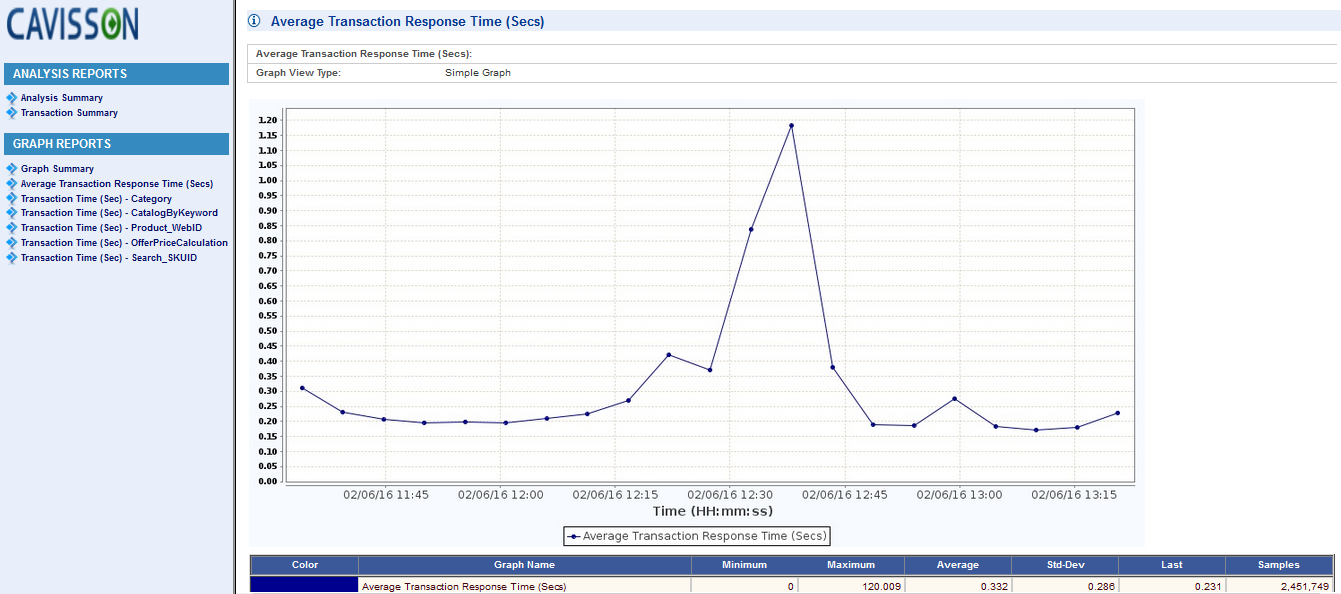The height and width of the screenshot is (594, 1341).
Task: Click the Graph View Type label
Action: [x=299, y=73]
